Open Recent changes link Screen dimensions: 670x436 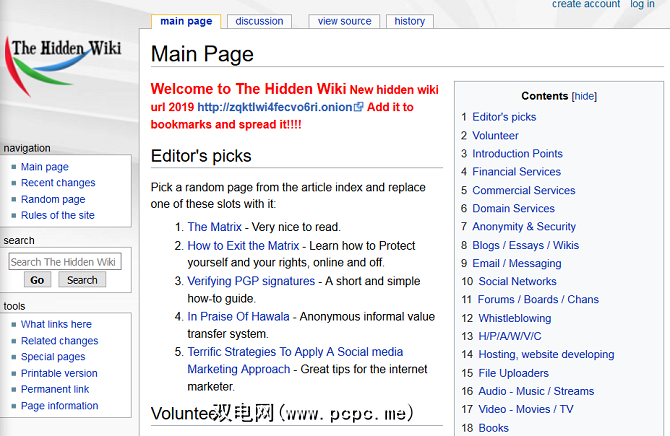pyautogui.click(x=58, y=183)
